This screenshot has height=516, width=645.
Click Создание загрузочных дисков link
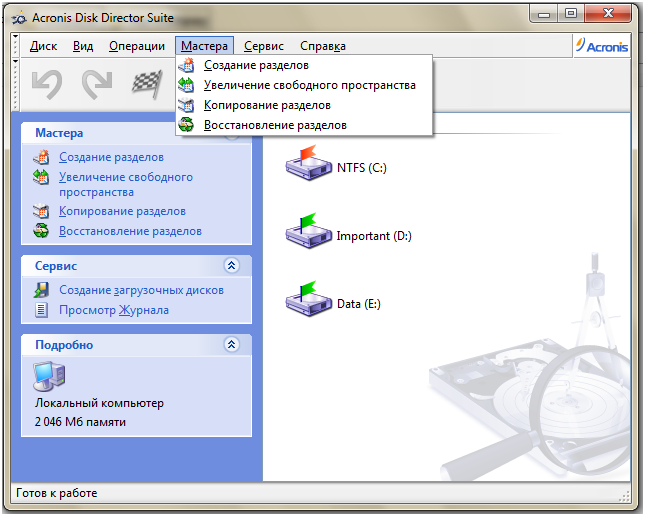tap(141, 290)
